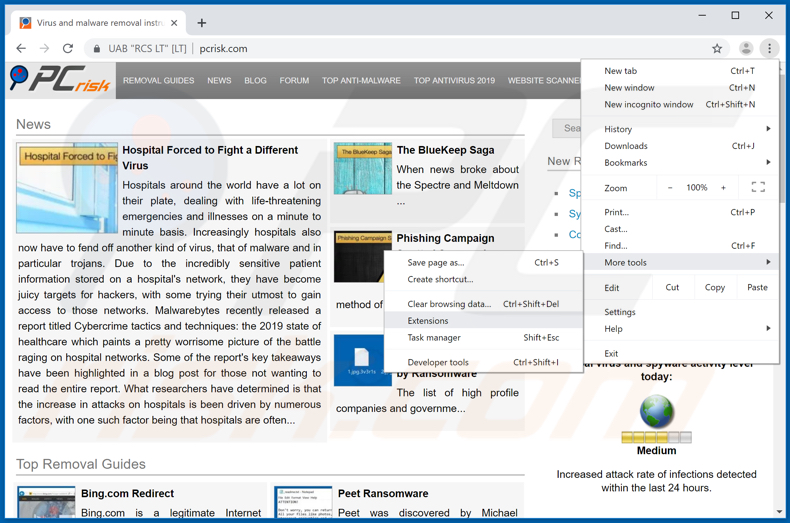Click the PCrisk logo
The width and height of the screenshot is (790, 523).
click(x=60, y=80)
